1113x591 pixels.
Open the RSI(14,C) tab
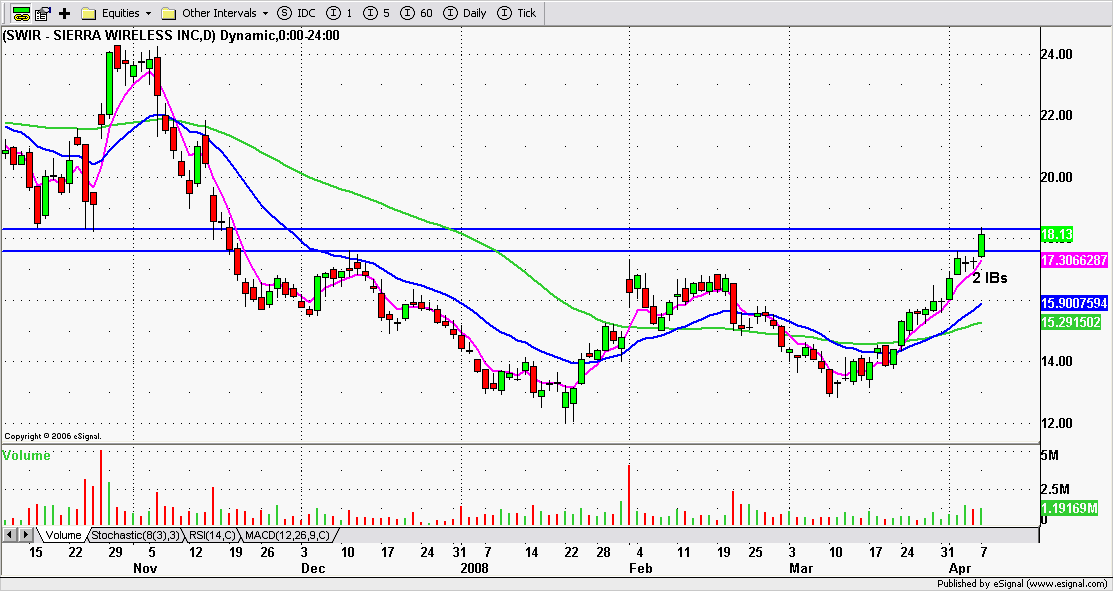(212, 535)
